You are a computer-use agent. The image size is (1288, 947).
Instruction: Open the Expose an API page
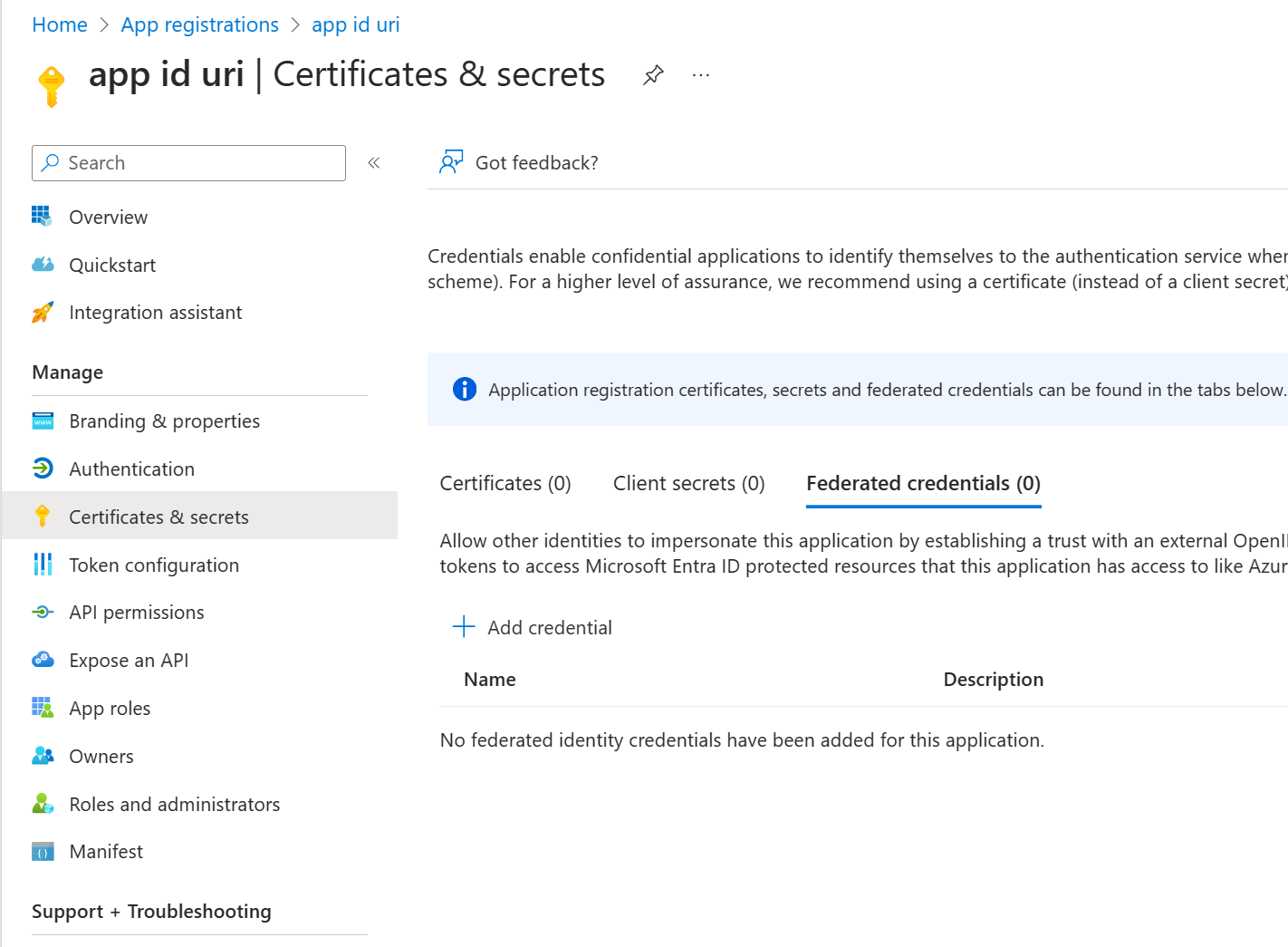[128, 660]
